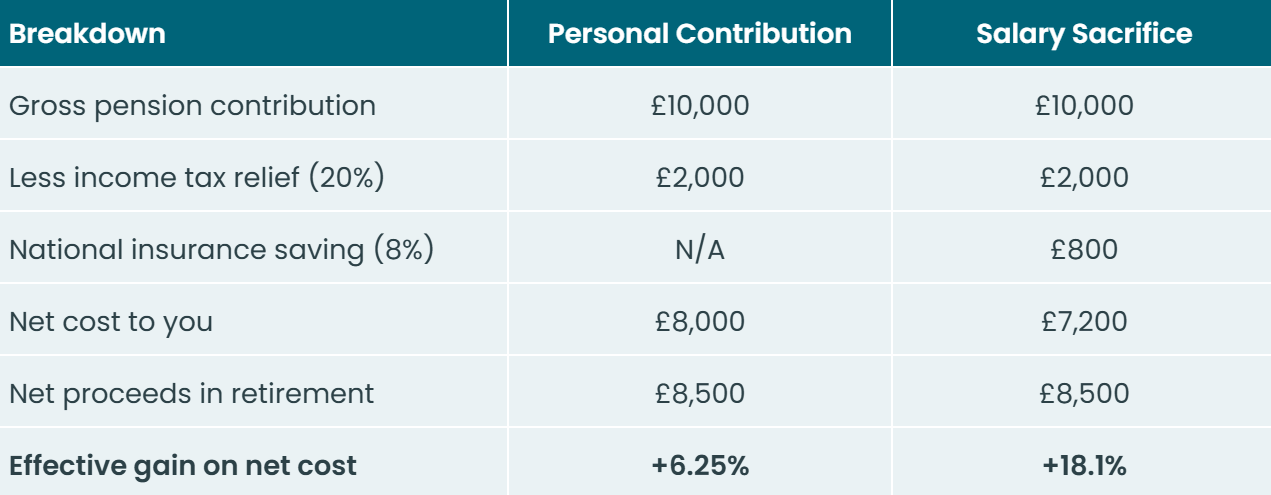Select the Salary Sacrifice column header

tap(1084, 33)
